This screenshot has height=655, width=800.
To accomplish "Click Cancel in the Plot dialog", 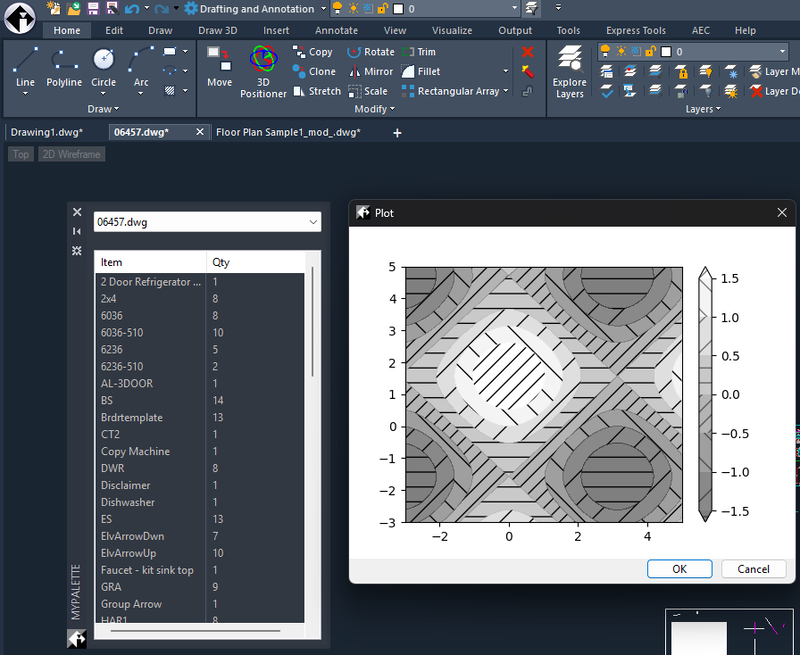I will coord(753,569).
